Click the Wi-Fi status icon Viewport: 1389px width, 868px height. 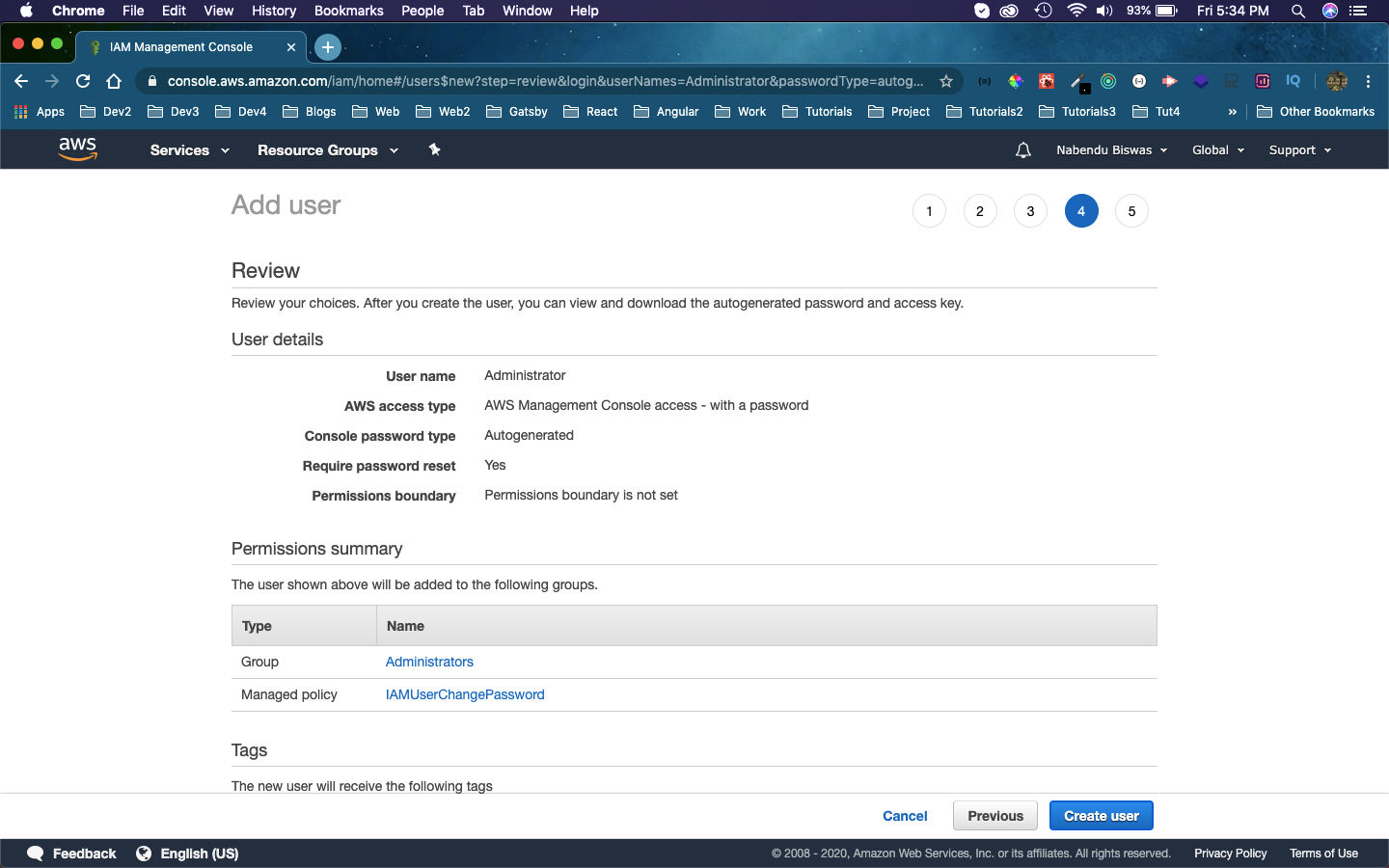(1076, 11)
